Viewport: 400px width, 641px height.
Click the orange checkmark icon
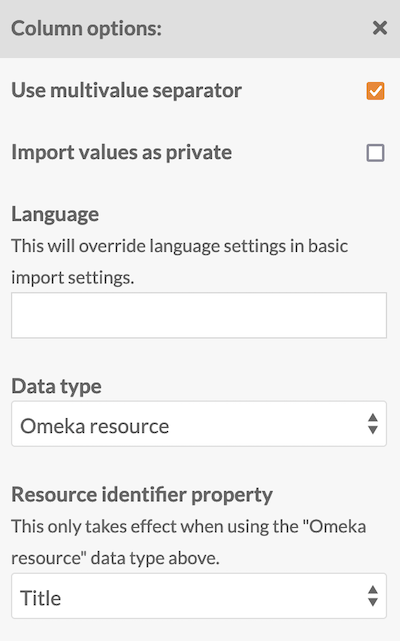pos(375,91)
